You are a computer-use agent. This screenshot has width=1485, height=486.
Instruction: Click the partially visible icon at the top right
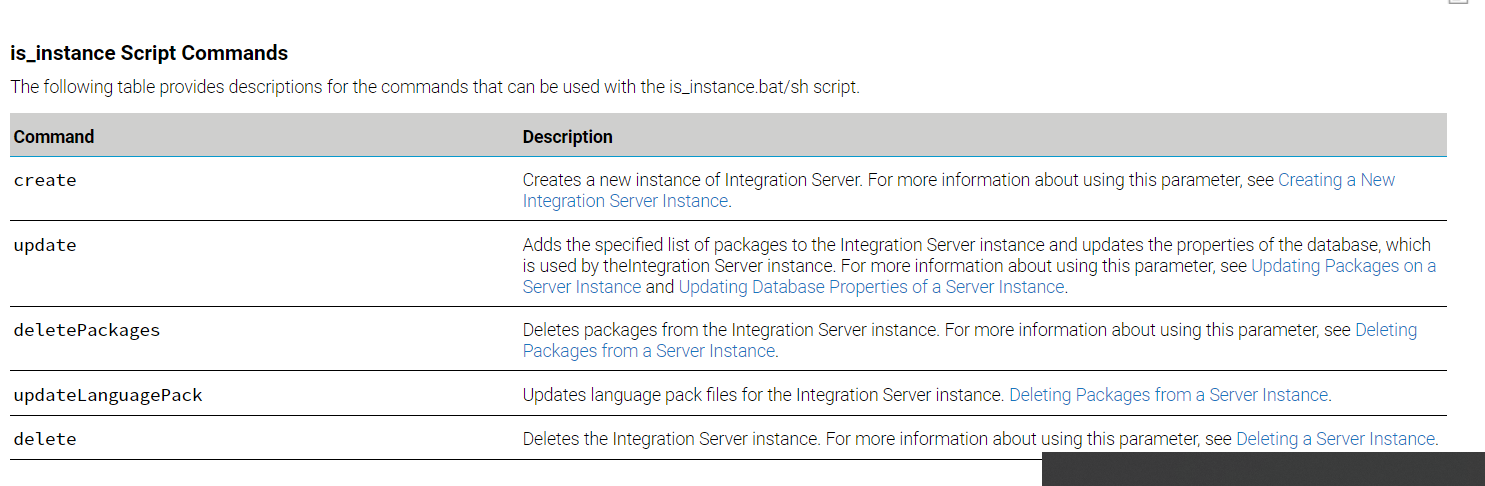[x=1458, y=2]
